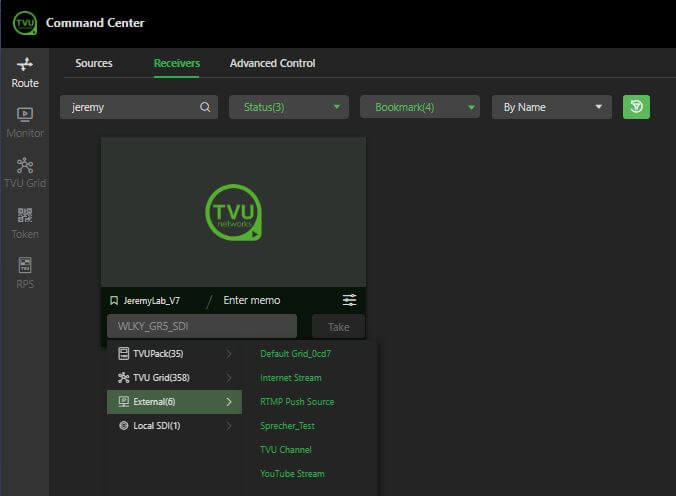Viewport: 676px width, 496px height.
Task: Click the External monitor icon
Action: click(x=123, y=402)
